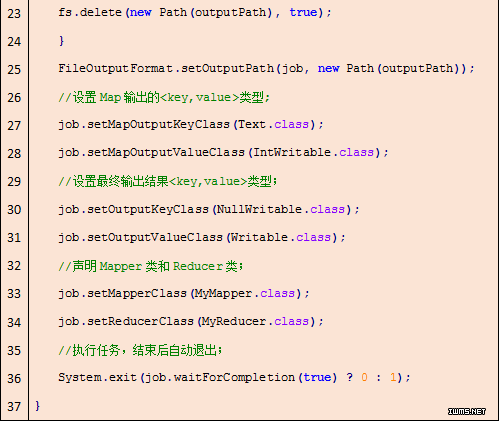Click line number 27 in the gutter
500x423 pixels.
pyautogui.click(x=14, y=126)
